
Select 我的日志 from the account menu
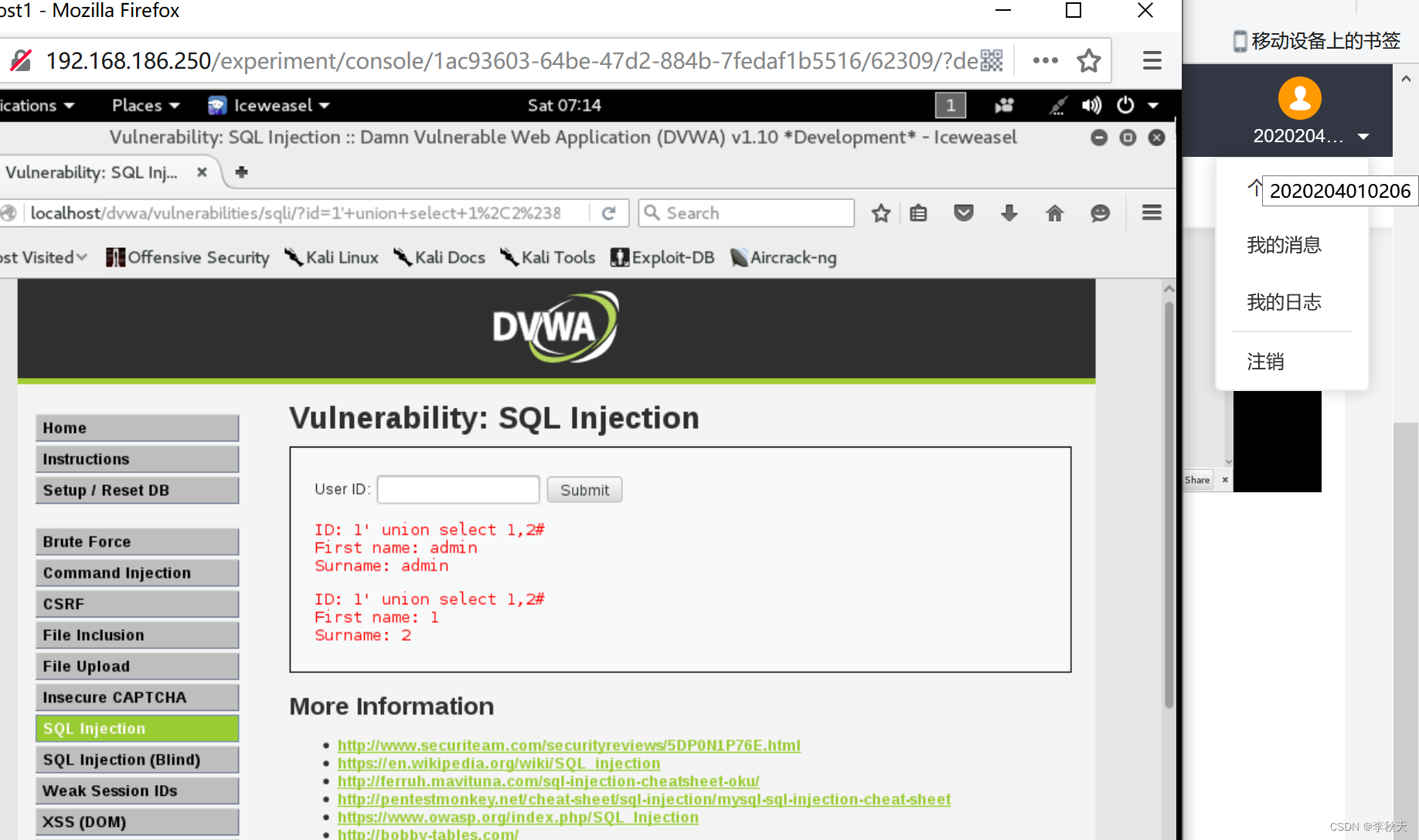point(1284,302)
